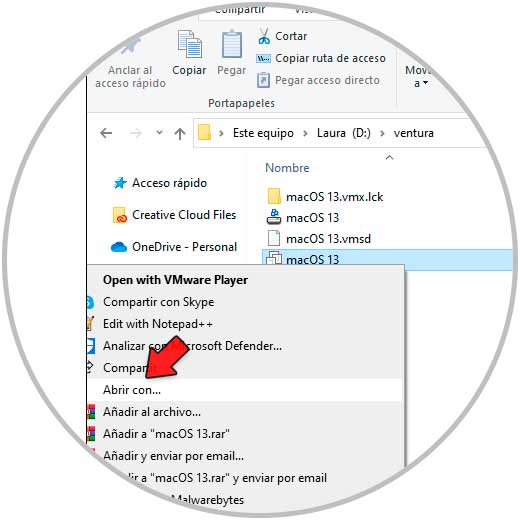Sort files by Nombre column header
The image size is (520, 520).
287,168
